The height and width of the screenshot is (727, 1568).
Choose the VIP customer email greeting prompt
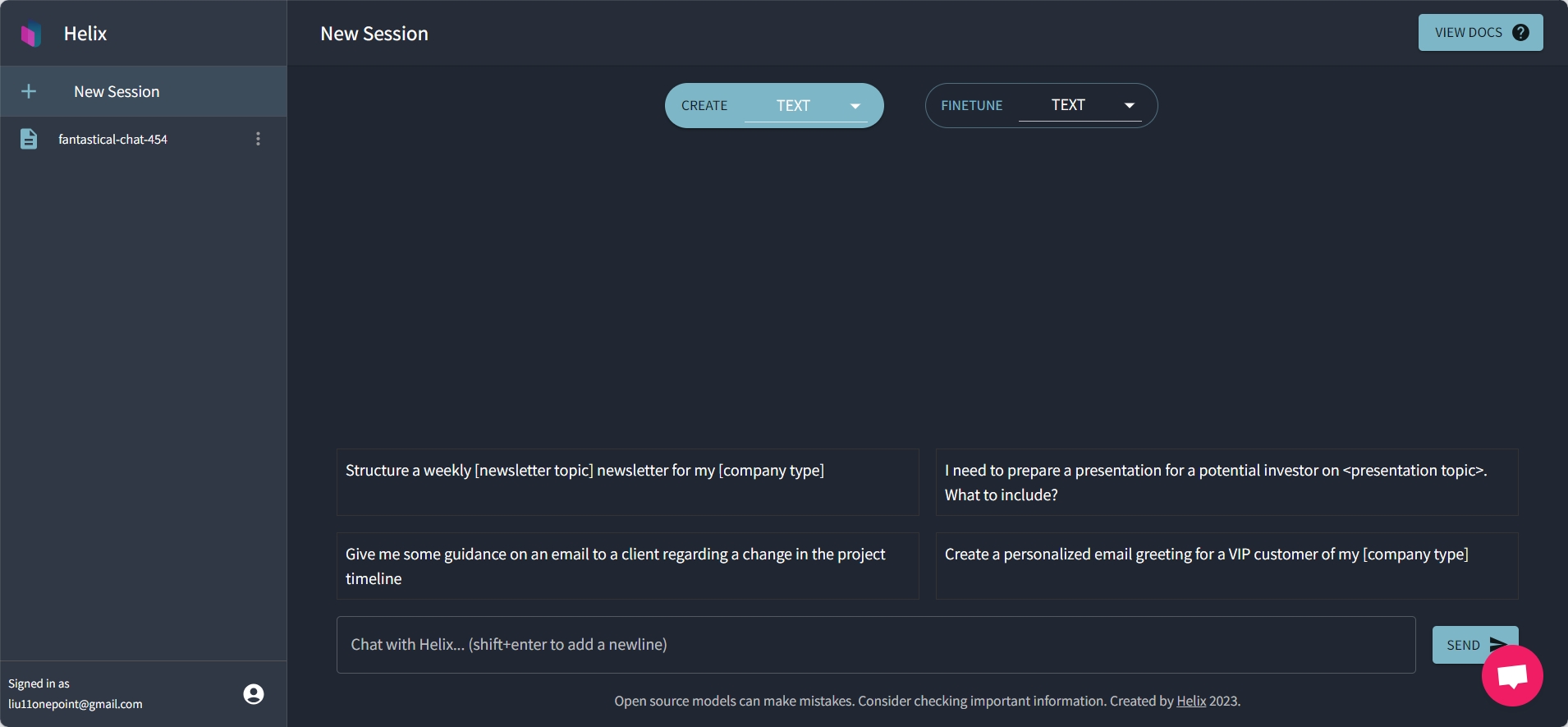tap(1227, 566)
